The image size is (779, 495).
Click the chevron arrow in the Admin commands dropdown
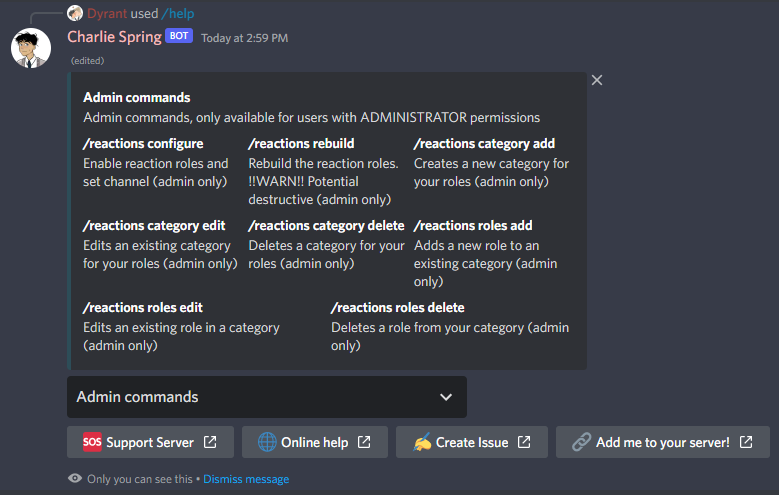(x=446, y=397)
